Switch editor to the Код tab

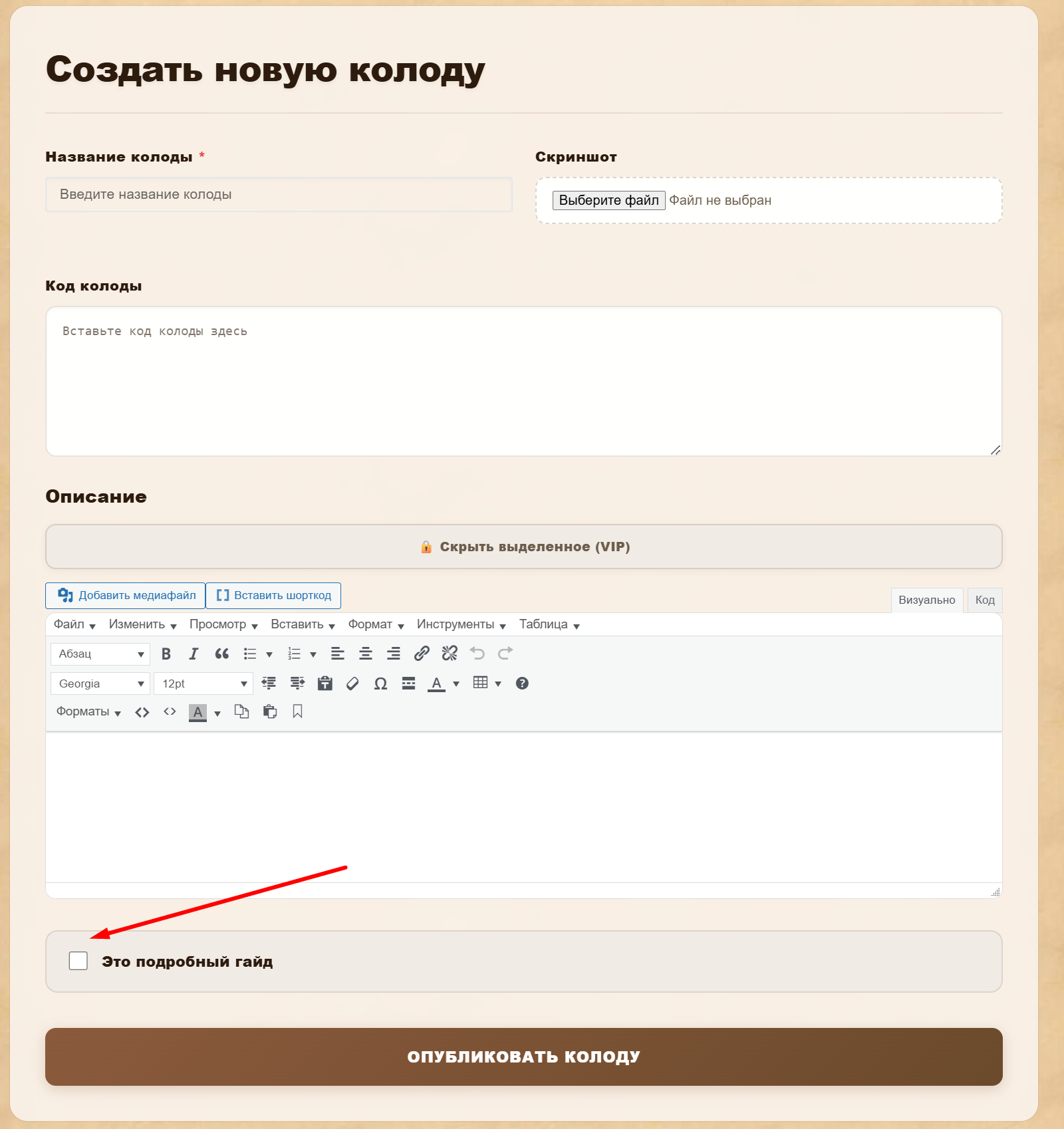984,600
